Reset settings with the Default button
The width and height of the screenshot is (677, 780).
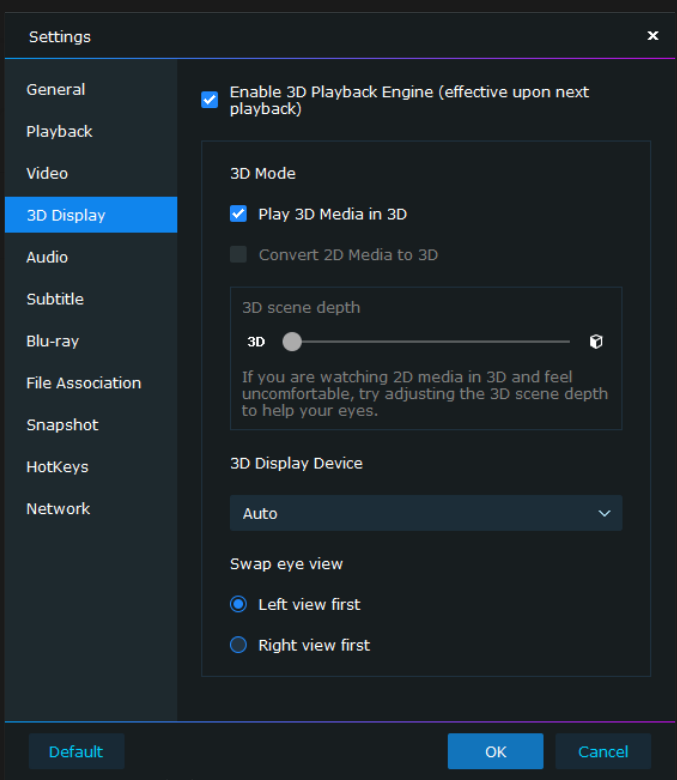(x=76, y=752)
